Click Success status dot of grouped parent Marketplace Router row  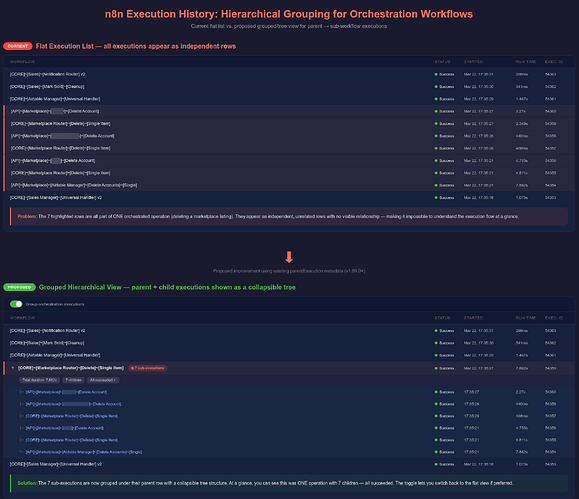tap(436, 368)
